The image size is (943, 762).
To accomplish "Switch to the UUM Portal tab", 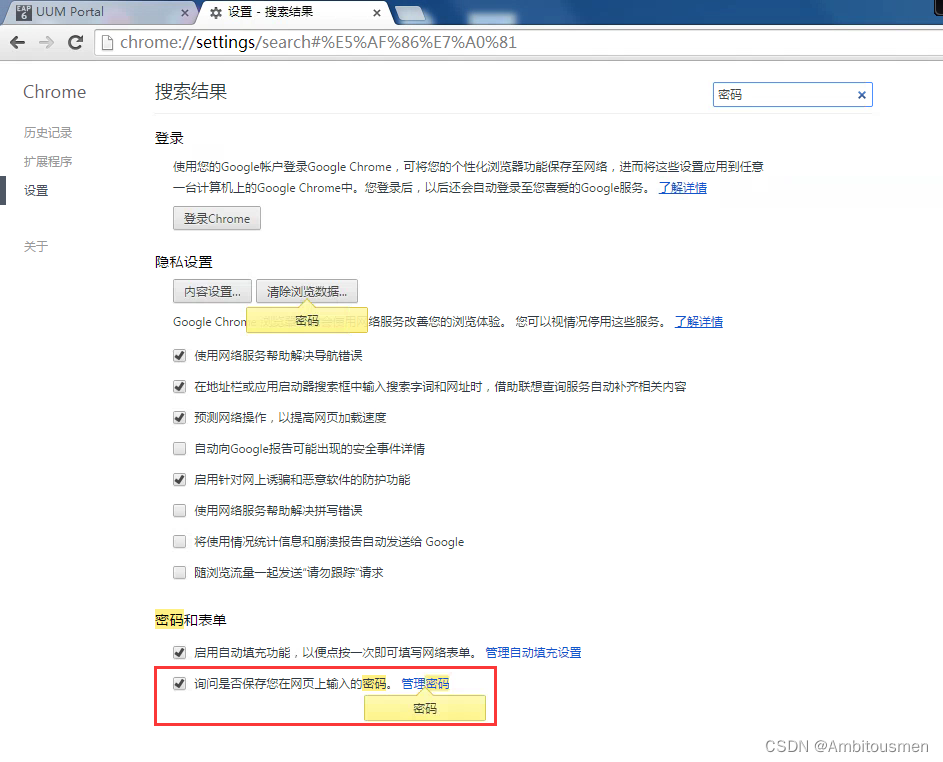I will pyautogui.click(x=99, y=12).
